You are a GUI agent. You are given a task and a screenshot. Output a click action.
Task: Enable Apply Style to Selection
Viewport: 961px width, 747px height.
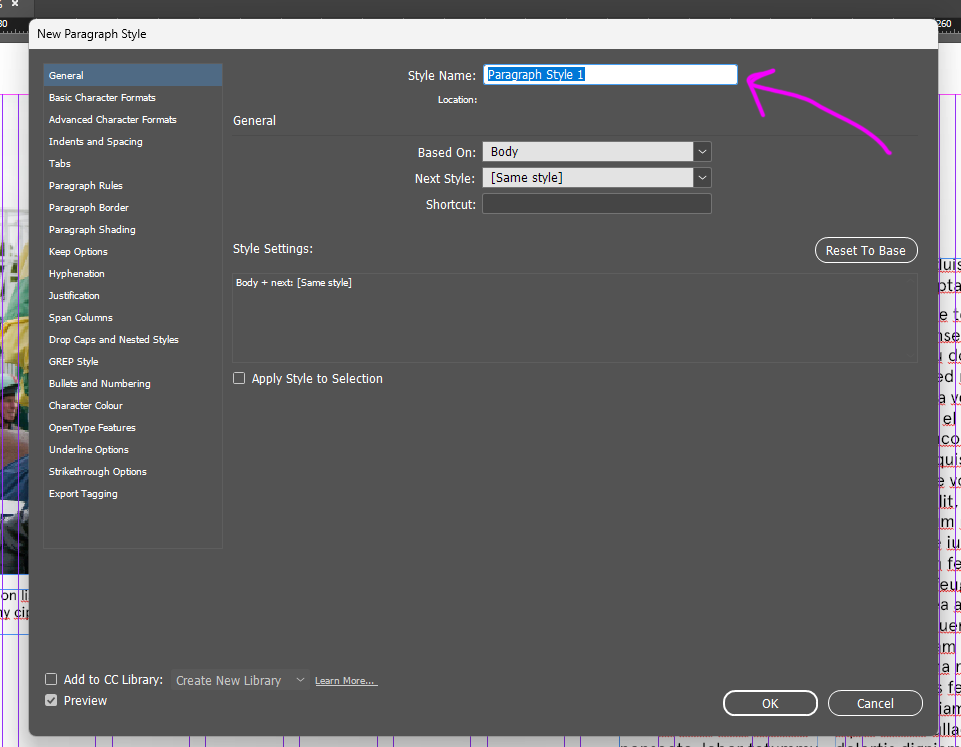239,378
